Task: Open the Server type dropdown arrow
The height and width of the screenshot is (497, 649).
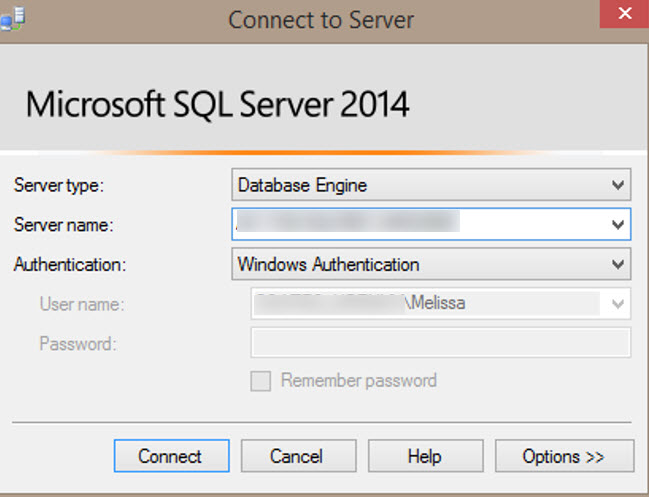Action: 618,185
